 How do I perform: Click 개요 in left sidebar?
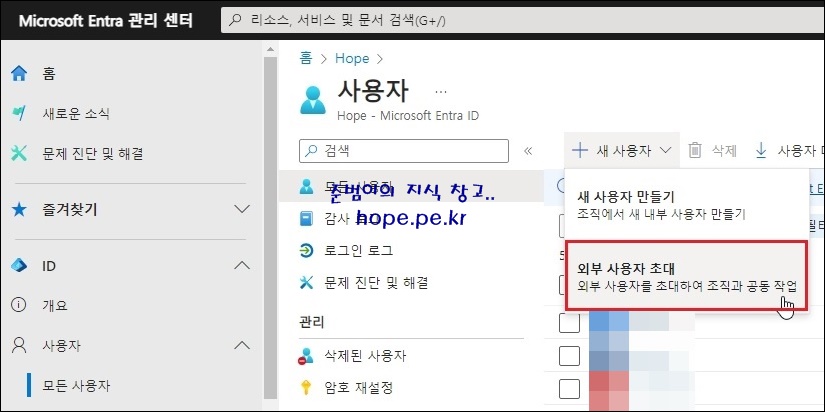coord(55,305)
